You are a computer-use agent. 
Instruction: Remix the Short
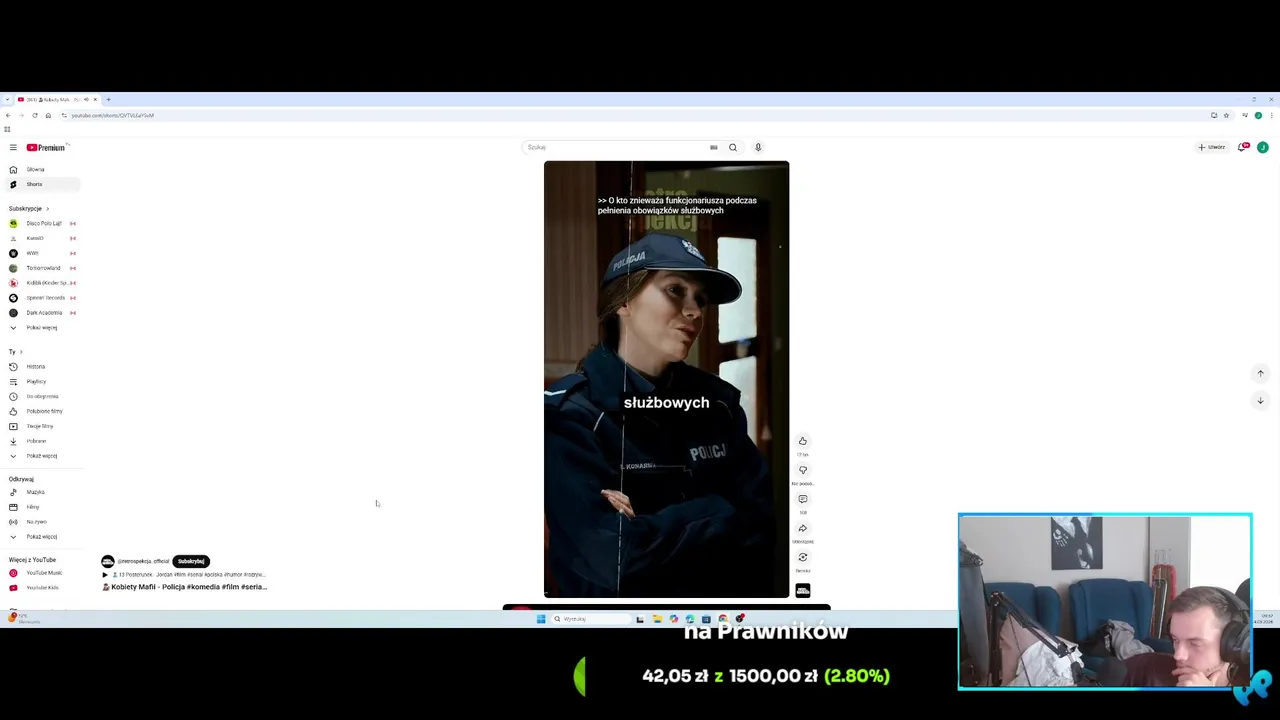(x=802, y=557)
